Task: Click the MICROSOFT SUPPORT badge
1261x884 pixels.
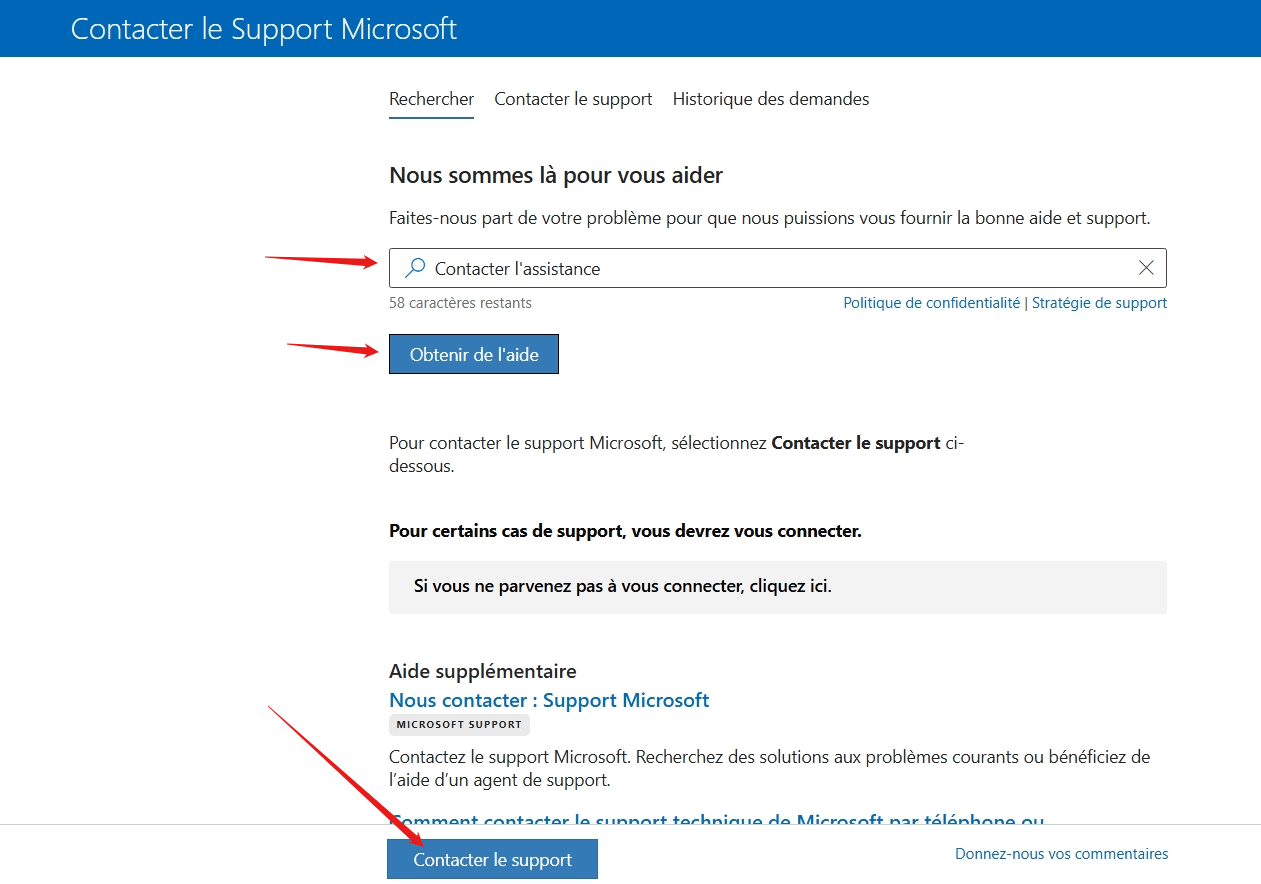Action: tap(459, 725)
